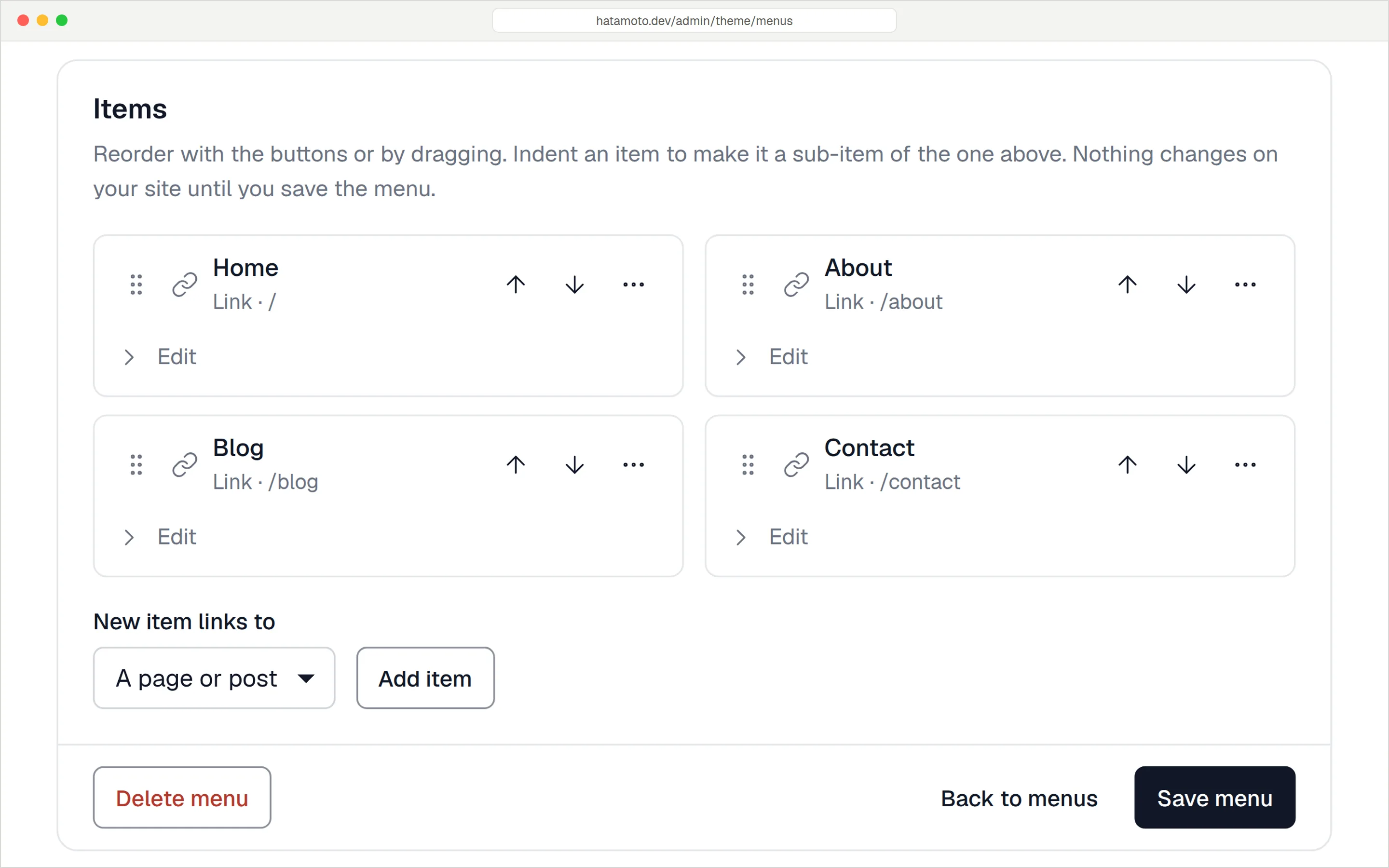Image resolution: width=1389 pixels, height=868 pixels.
Task: Move the About item down
Action: tap(1186, 285)
